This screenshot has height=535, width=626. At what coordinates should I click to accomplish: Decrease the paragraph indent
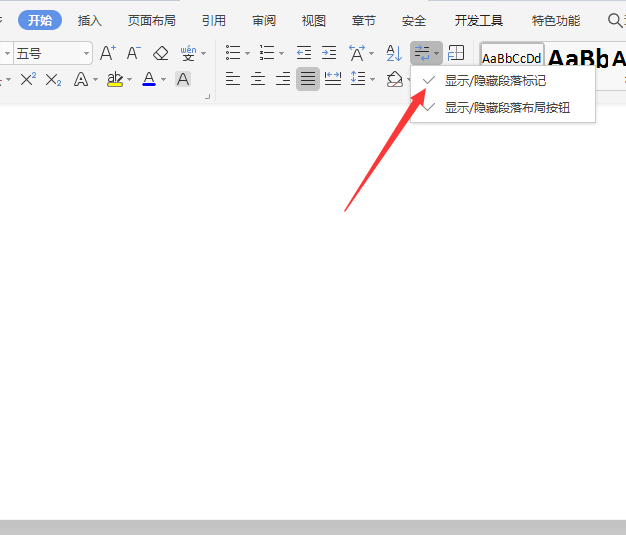click(304, 53)
